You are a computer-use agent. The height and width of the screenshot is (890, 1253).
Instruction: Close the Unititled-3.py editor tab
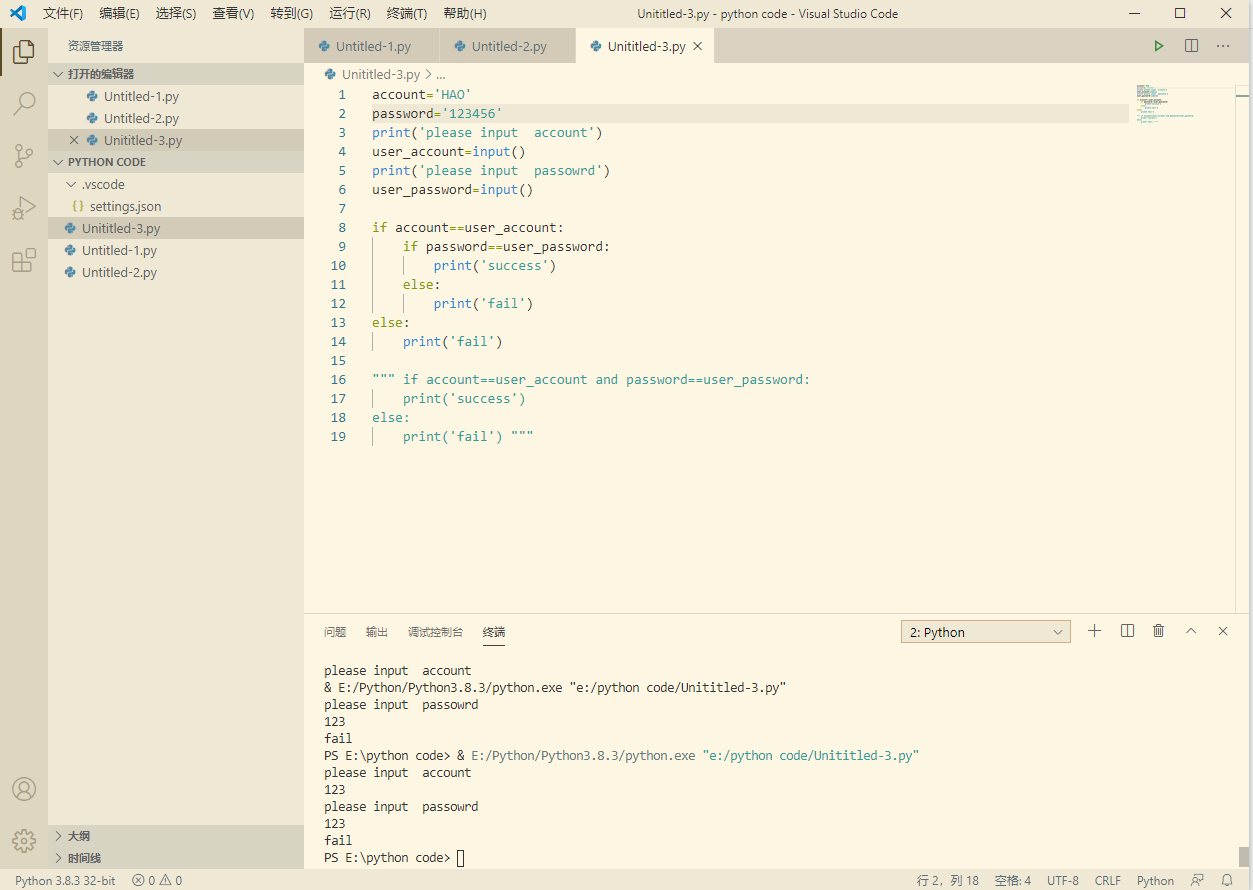[698, 46]
